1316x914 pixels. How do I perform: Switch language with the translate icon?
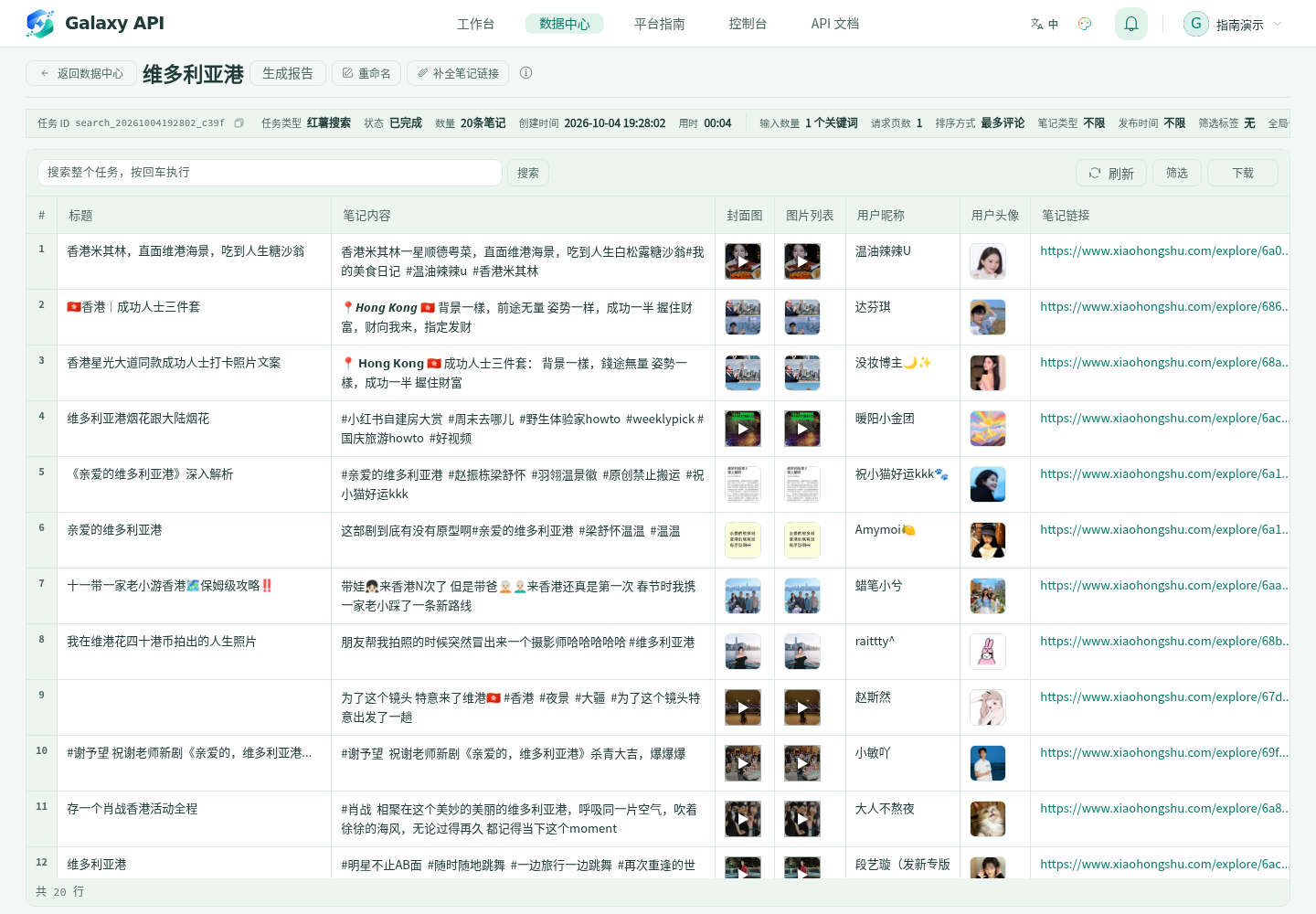click(x=1044, y=24)
